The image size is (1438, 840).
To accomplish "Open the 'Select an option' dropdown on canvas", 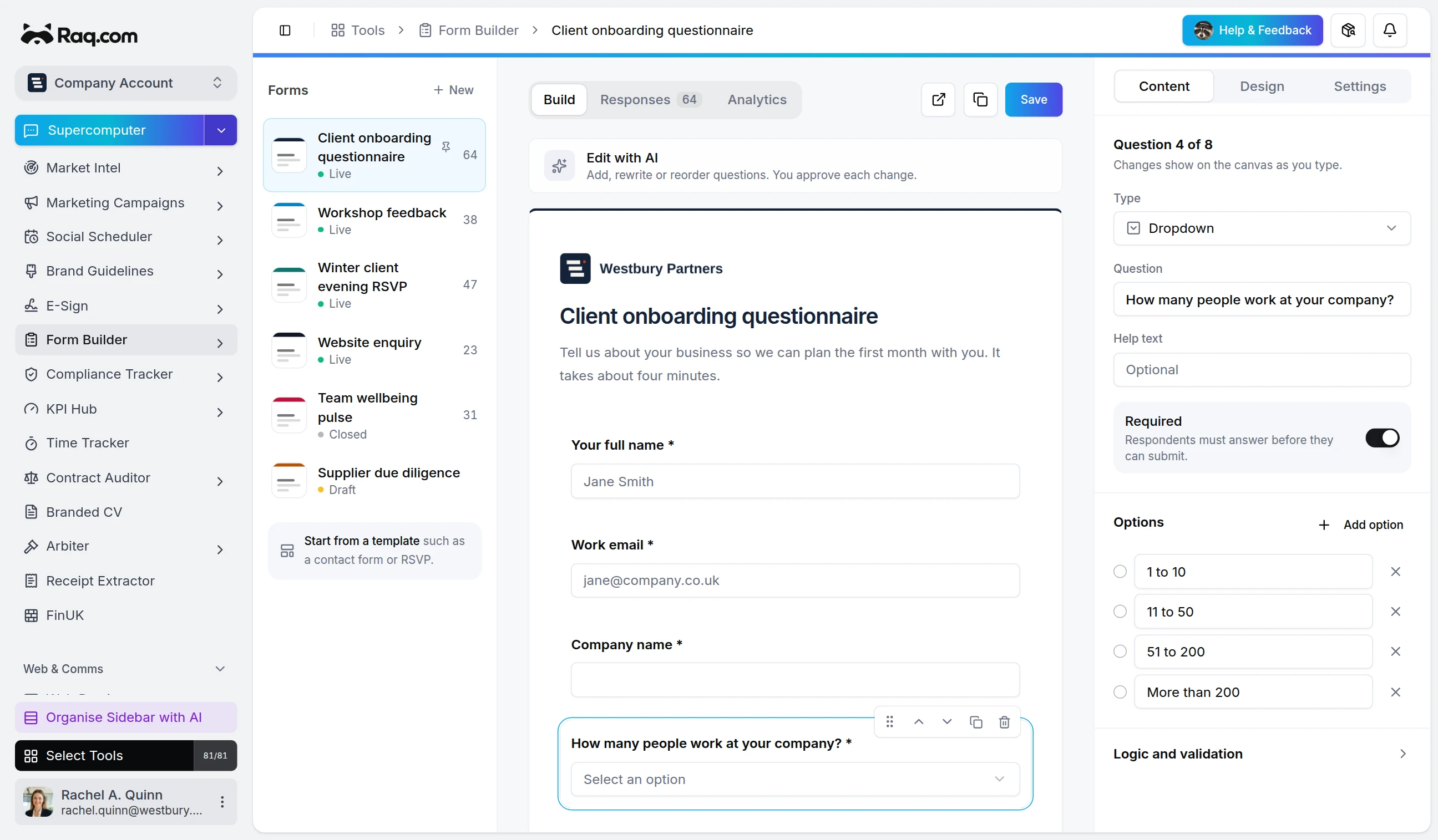I will (x=795, y=779).
